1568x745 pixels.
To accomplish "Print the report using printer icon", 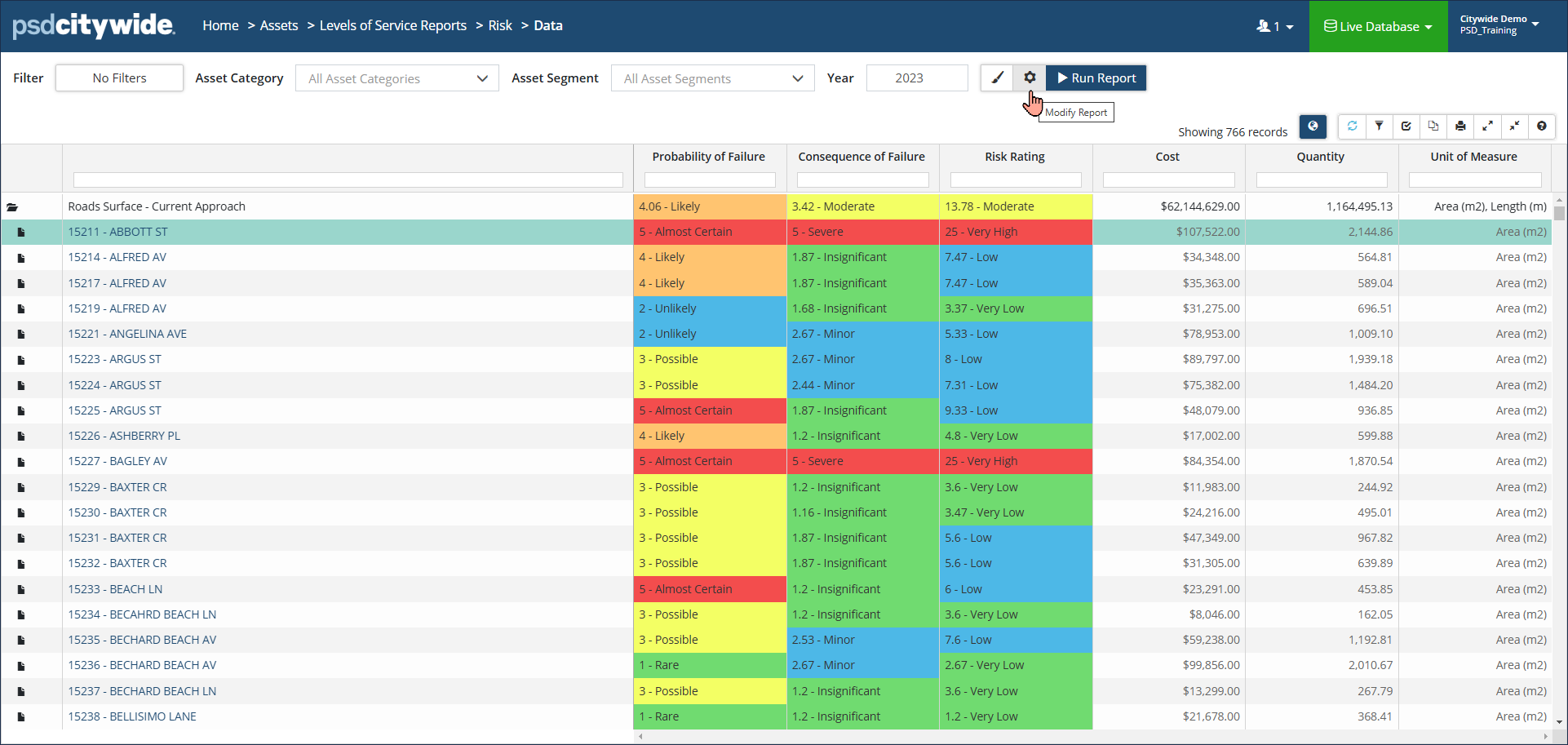I will click(x=1460, y=126).
